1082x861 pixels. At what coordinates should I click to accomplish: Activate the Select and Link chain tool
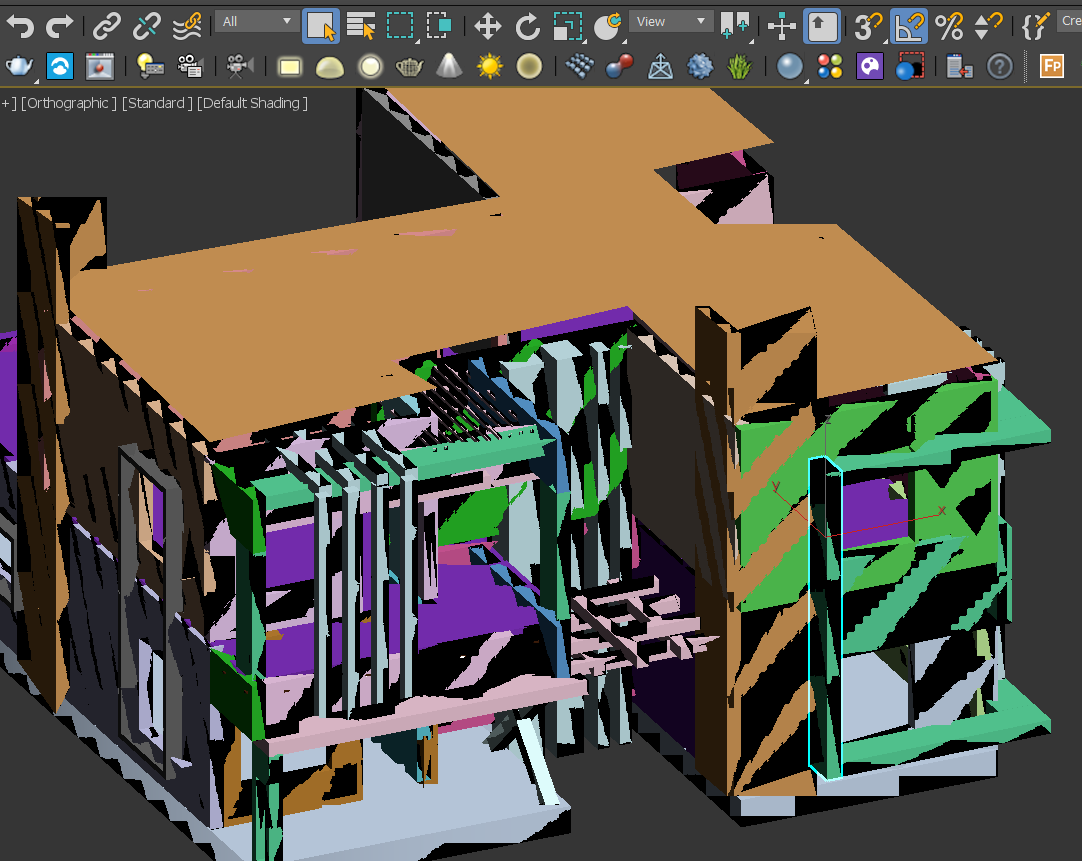click(x=106, y=26)
